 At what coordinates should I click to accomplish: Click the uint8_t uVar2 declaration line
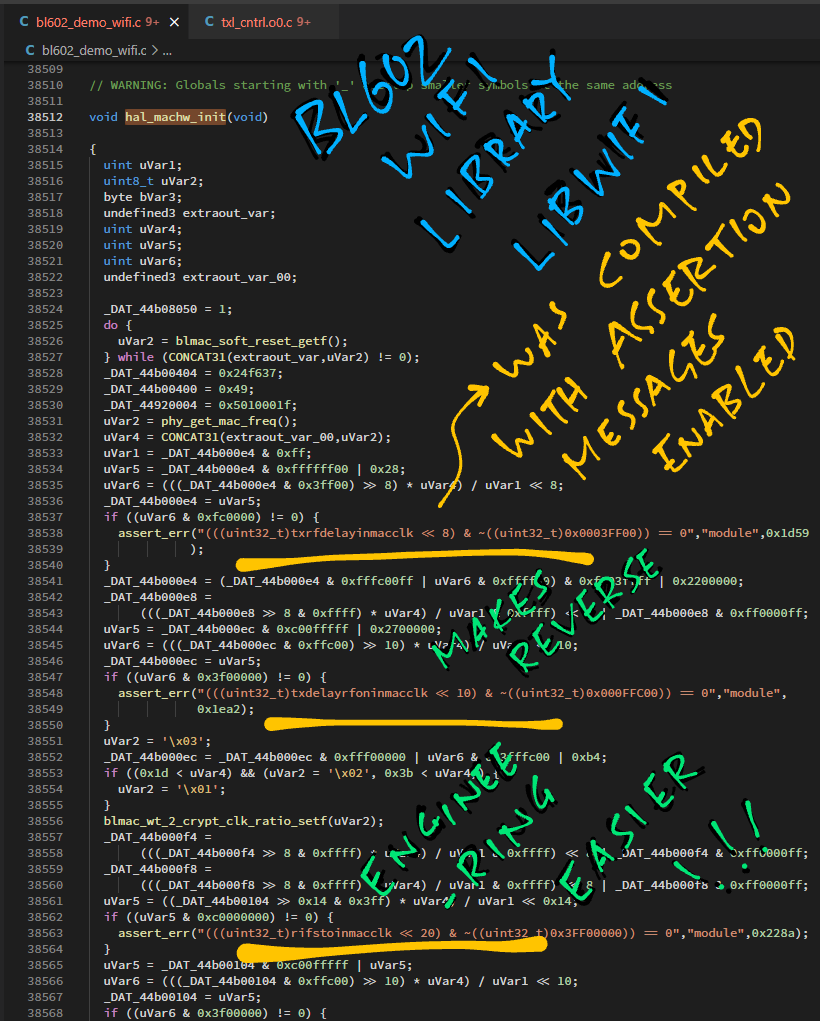139,181
